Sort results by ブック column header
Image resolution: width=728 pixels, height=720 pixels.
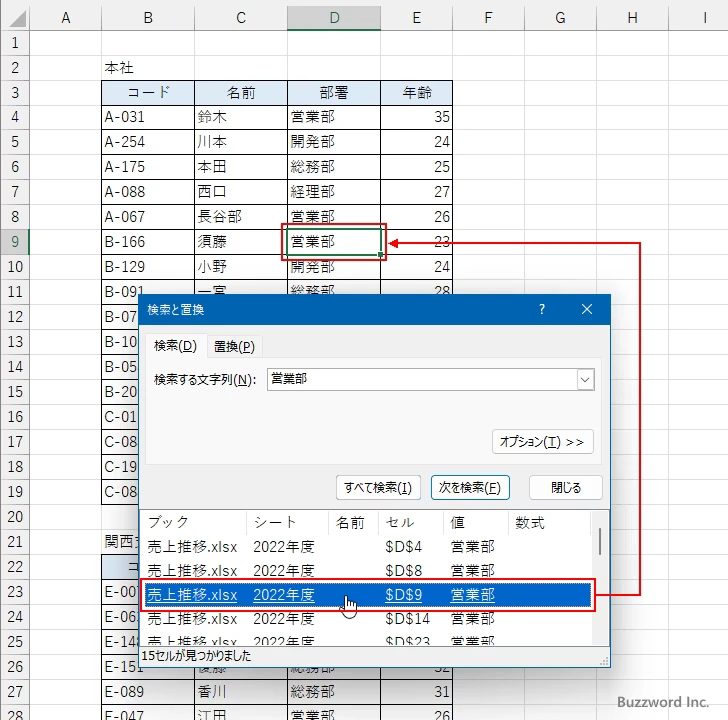click(193, 522)
